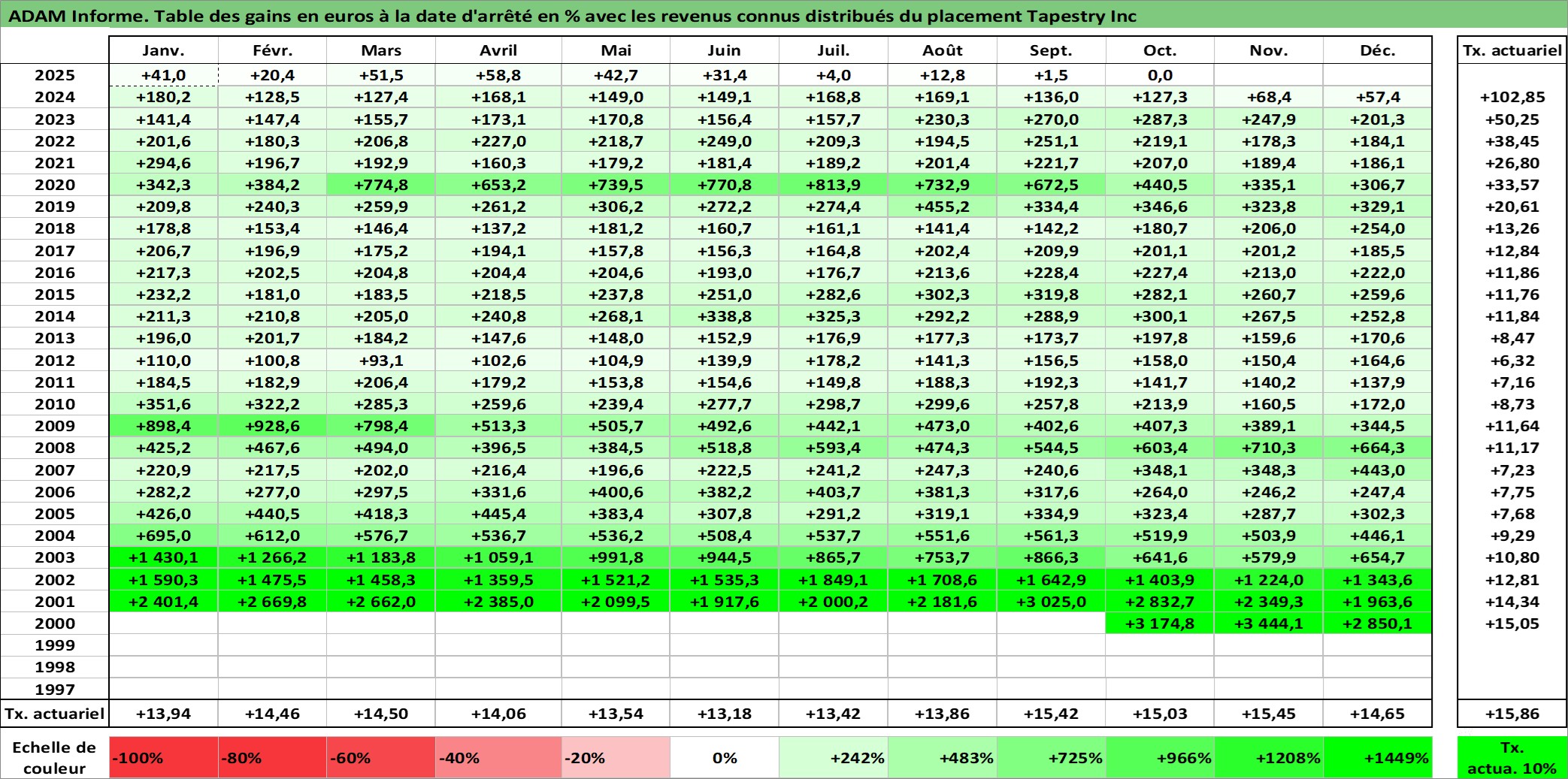
Task: Click the Déc. column header
Action: (1378, 50)
